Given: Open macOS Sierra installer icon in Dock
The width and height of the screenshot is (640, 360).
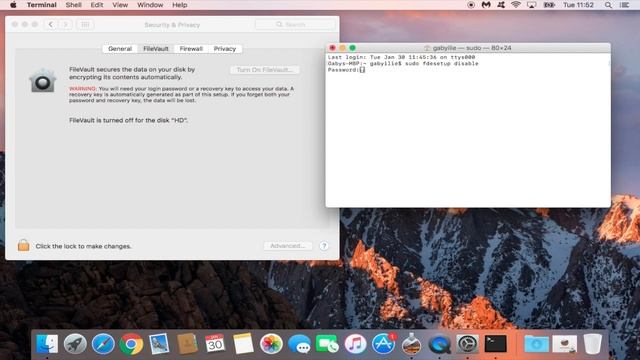Looking at the screenshot, I should (411, 344).
